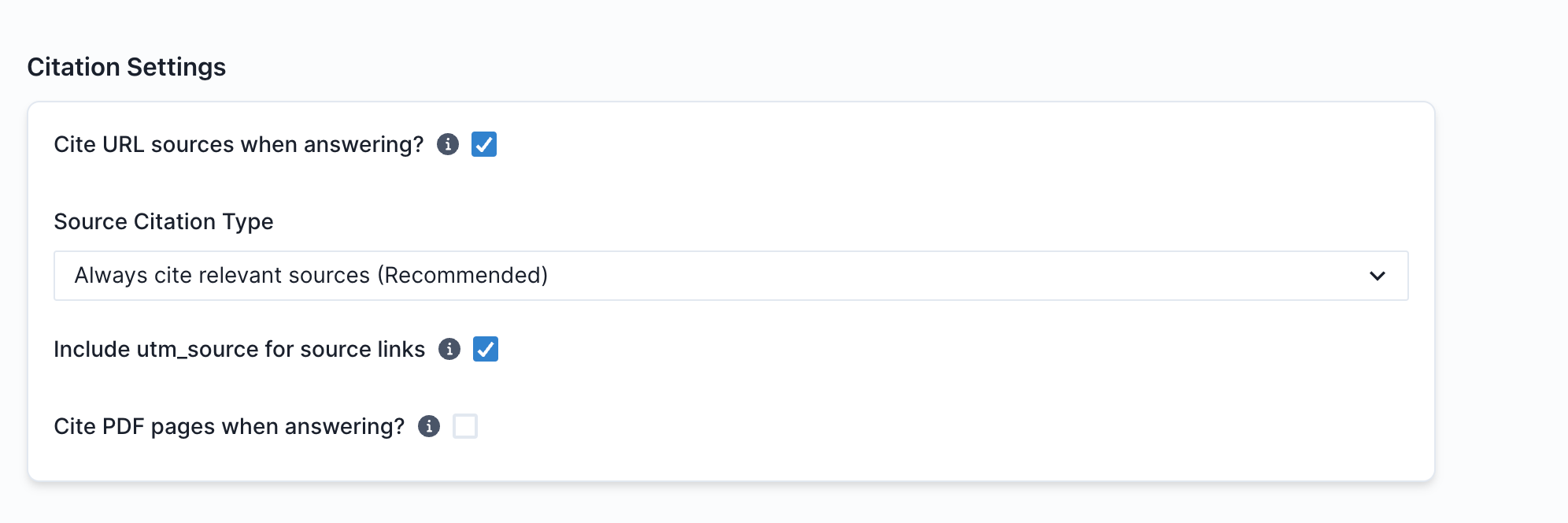Enable Cite PDF pages when answering checkbox
Image resolution: width=1568 pixels, height=523 pixels.
(465, 426)
